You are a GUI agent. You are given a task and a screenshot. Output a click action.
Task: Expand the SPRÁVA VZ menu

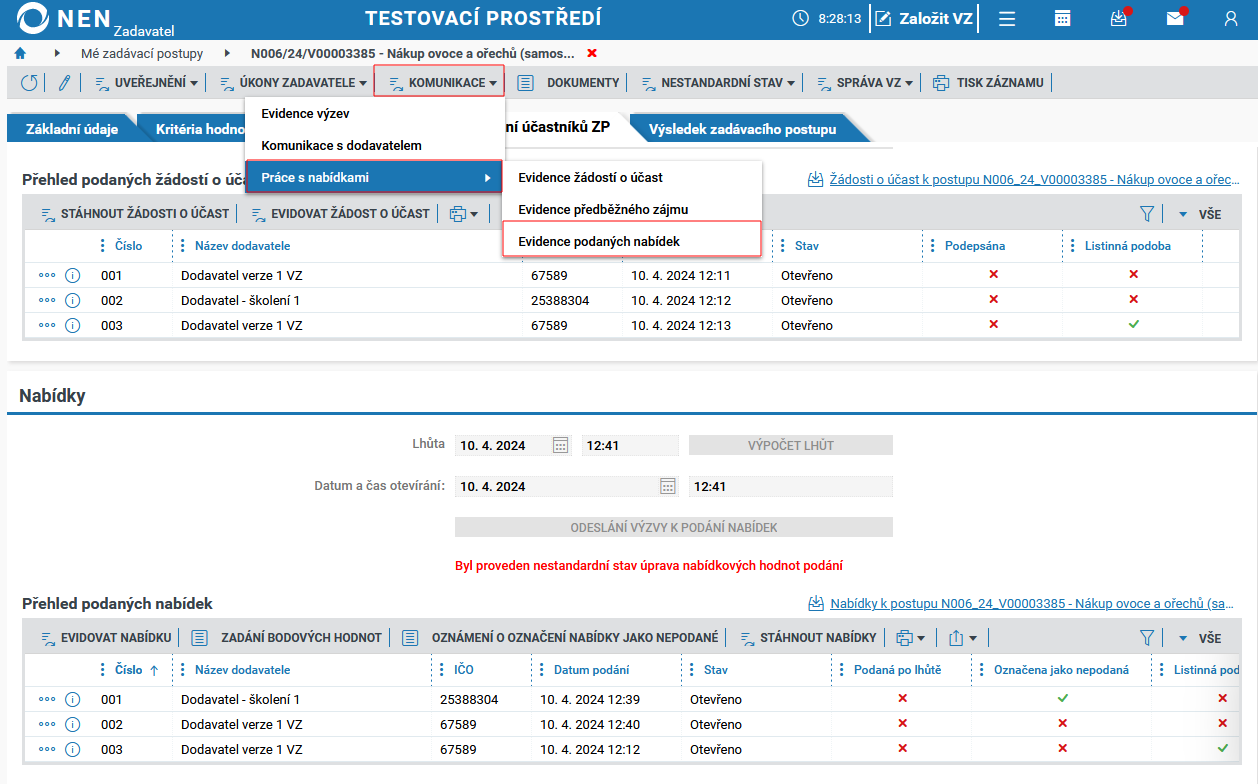coord(864,83)
